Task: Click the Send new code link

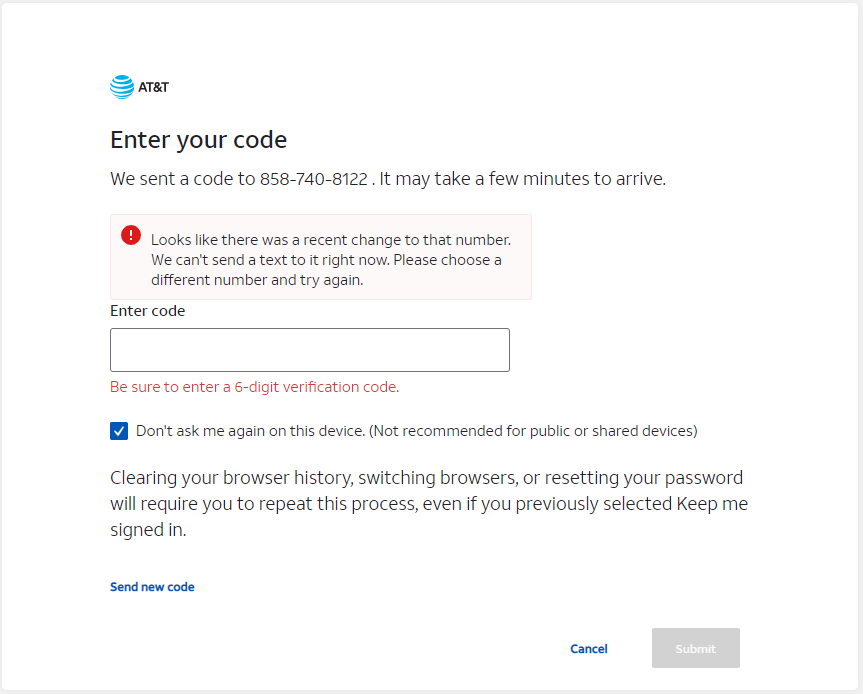Action: [152, 587]
